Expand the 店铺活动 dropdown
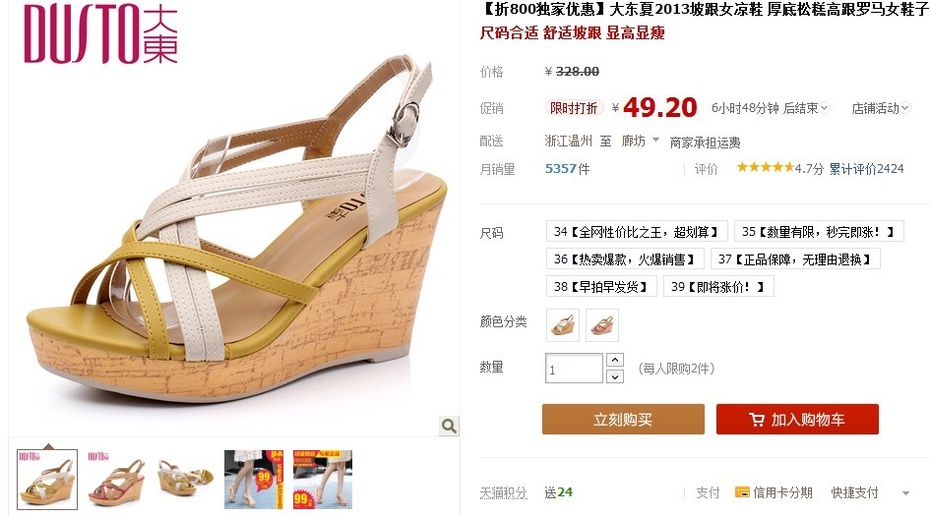 (x=881, y=108)
